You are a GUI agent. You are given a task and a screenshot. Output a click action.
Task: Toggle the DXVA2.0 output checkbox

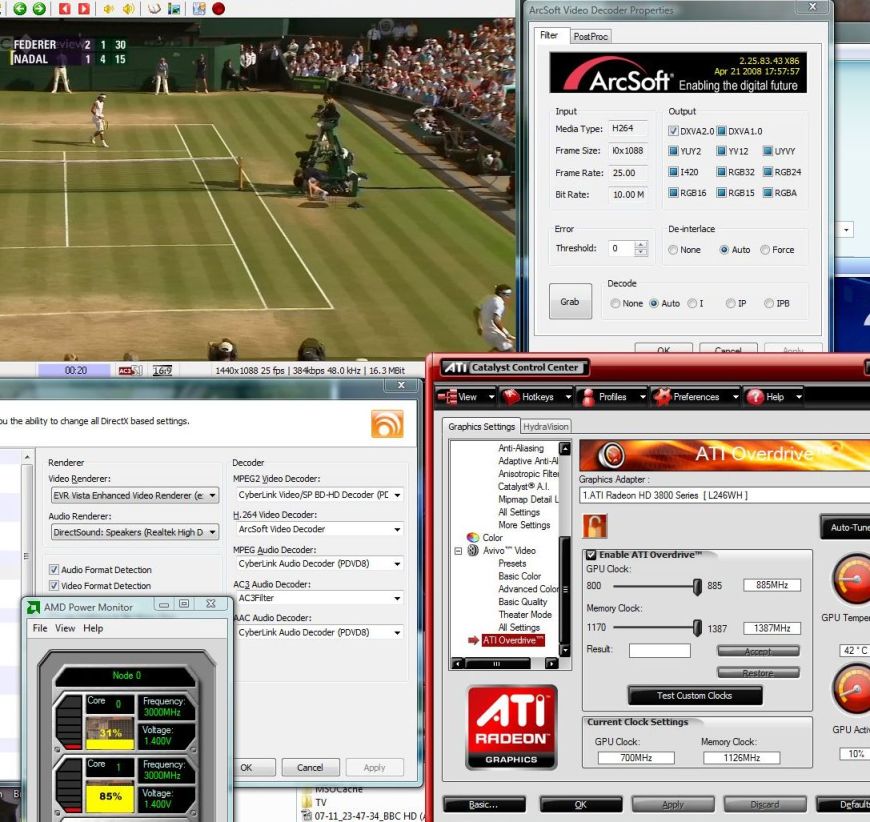(673, 131)
